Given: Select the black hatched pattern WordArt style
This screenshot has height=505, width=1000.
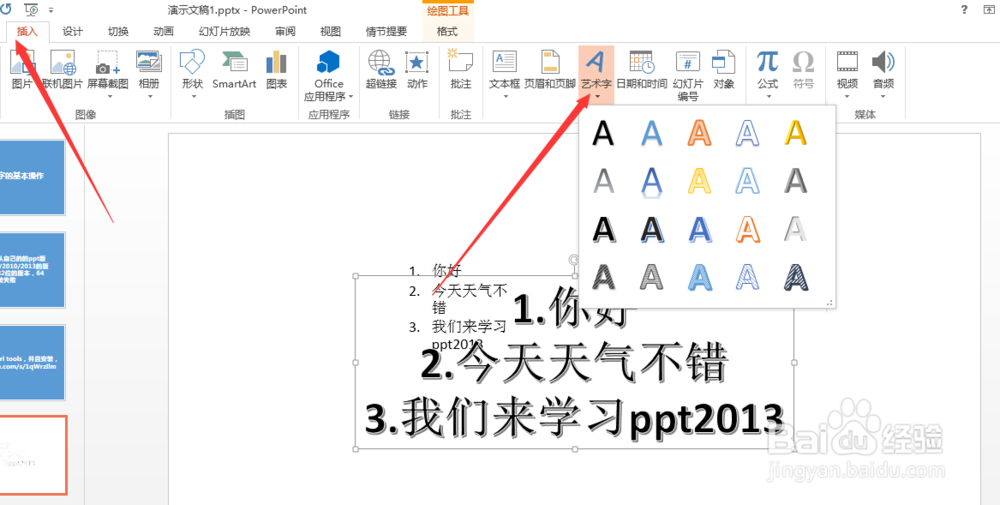Looking at the screenshot, I should point(603,277).
